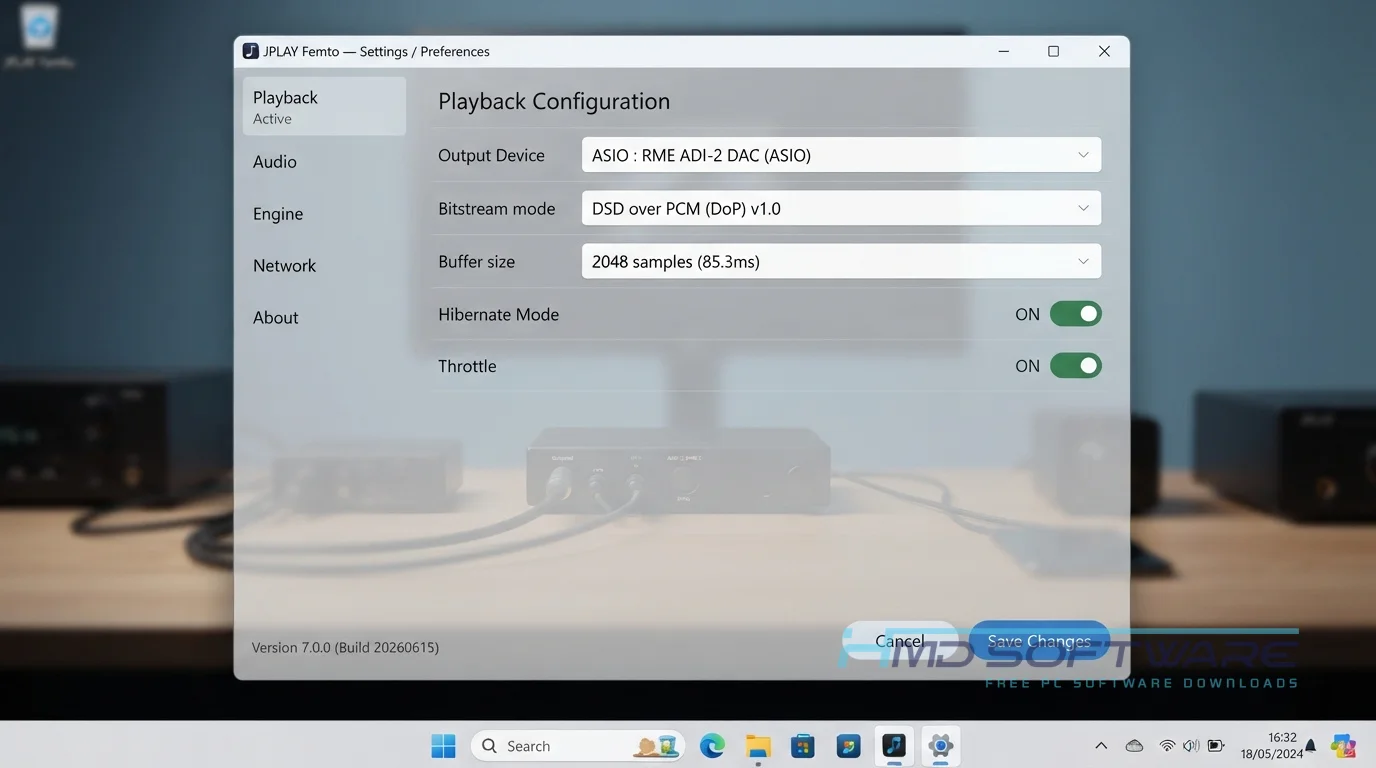Click the OneDrive cloud tray icon
Viewport: 1376px width, 768px height.
point(1134,746)
